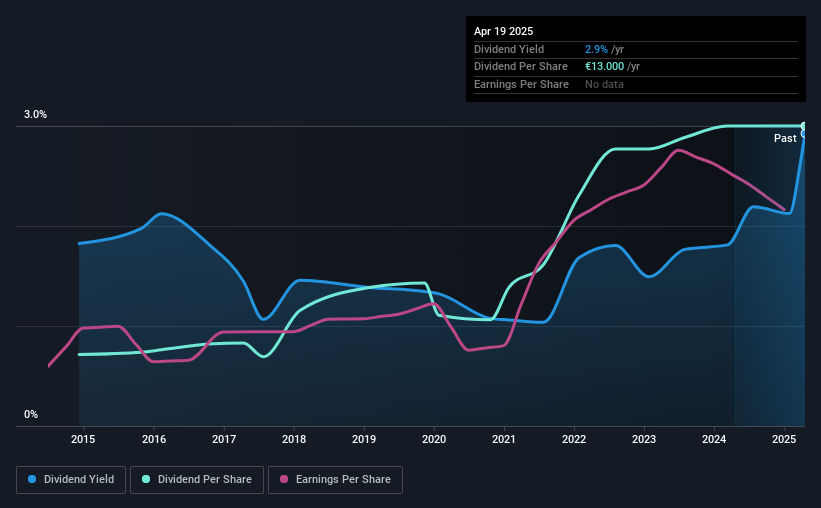The width and height of the screenshot is (821, 508).
Task: Click the €13.000 dividend per share value
Action: 604,67
